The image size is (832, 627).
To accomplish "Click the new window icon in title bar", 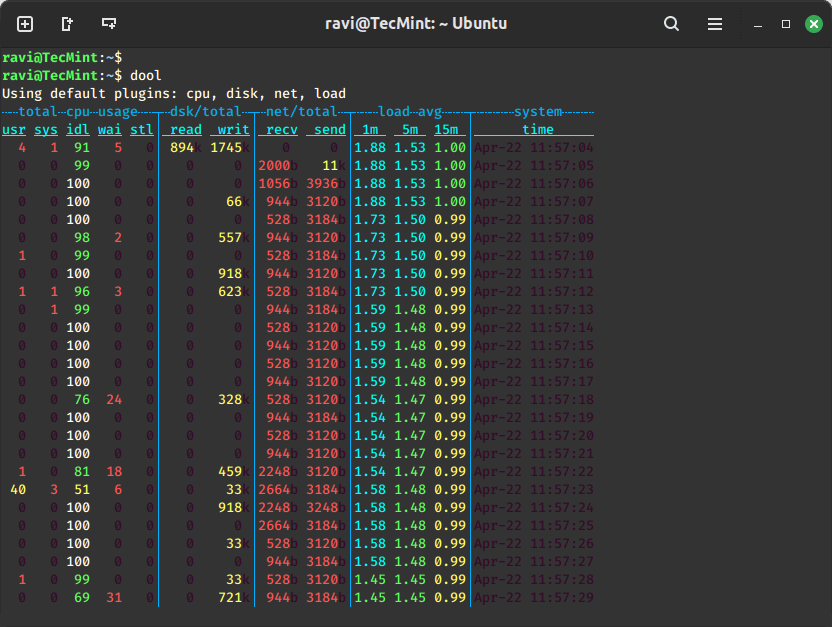I will point(67,24).
